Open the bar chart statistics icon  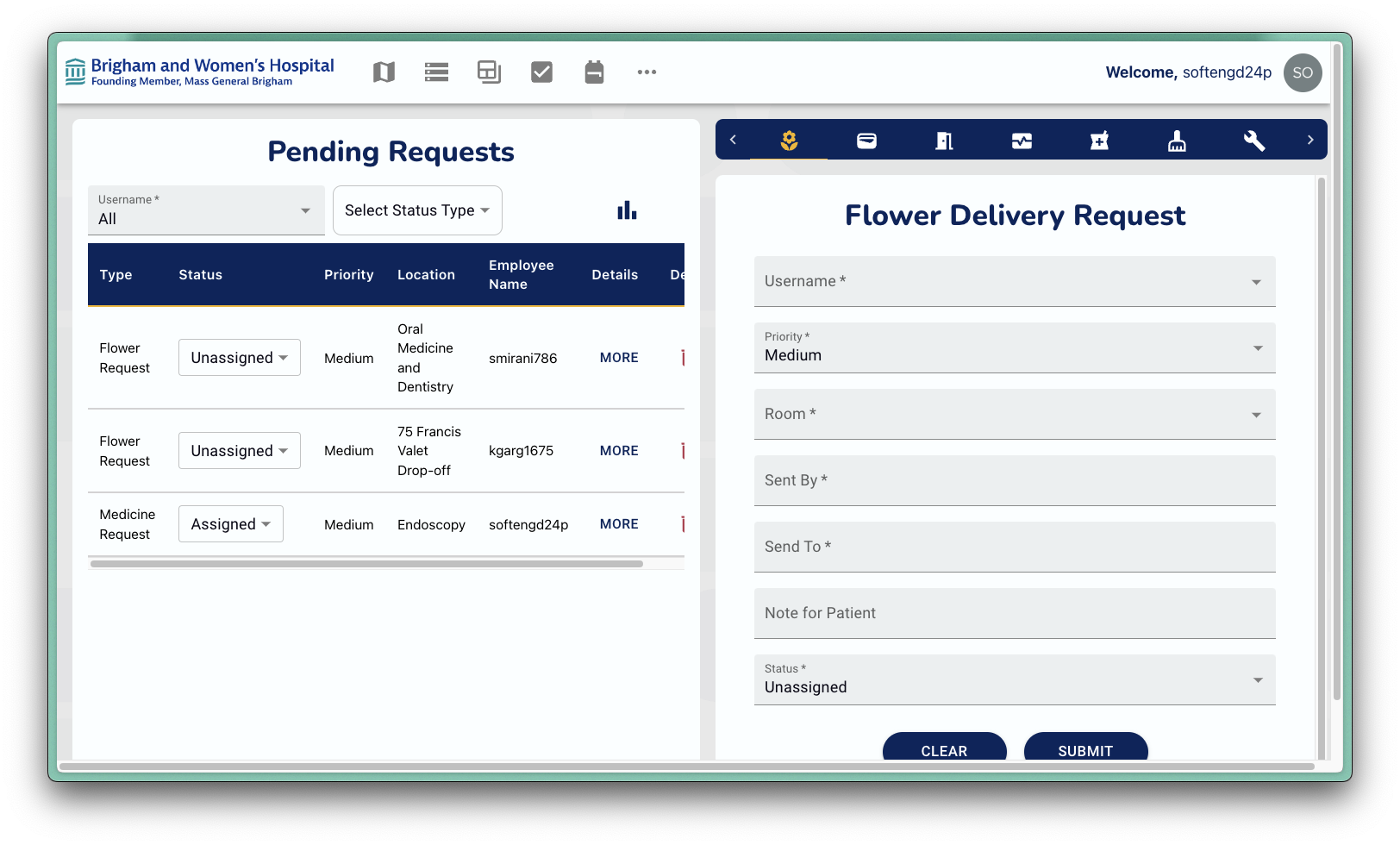(627, 210)
